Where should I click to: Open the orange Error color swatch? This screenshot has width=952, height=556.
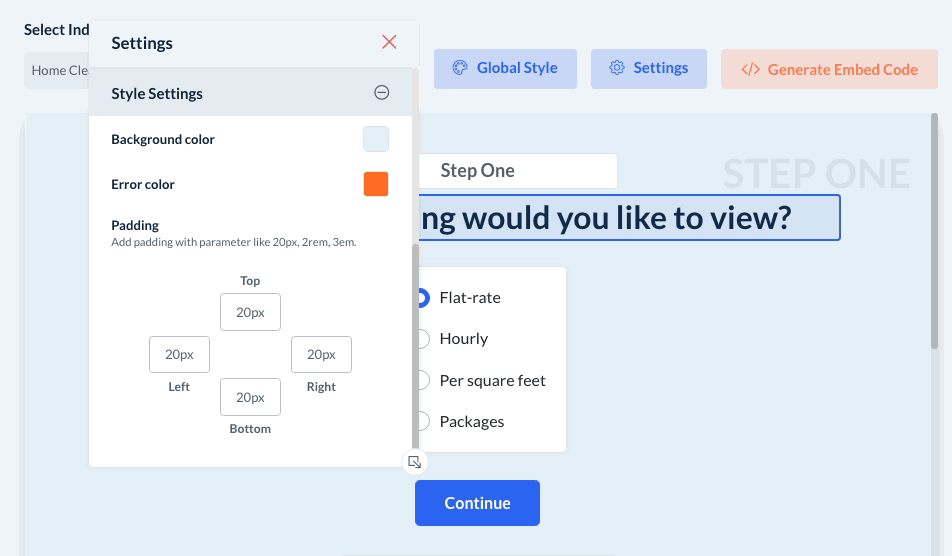376,184
